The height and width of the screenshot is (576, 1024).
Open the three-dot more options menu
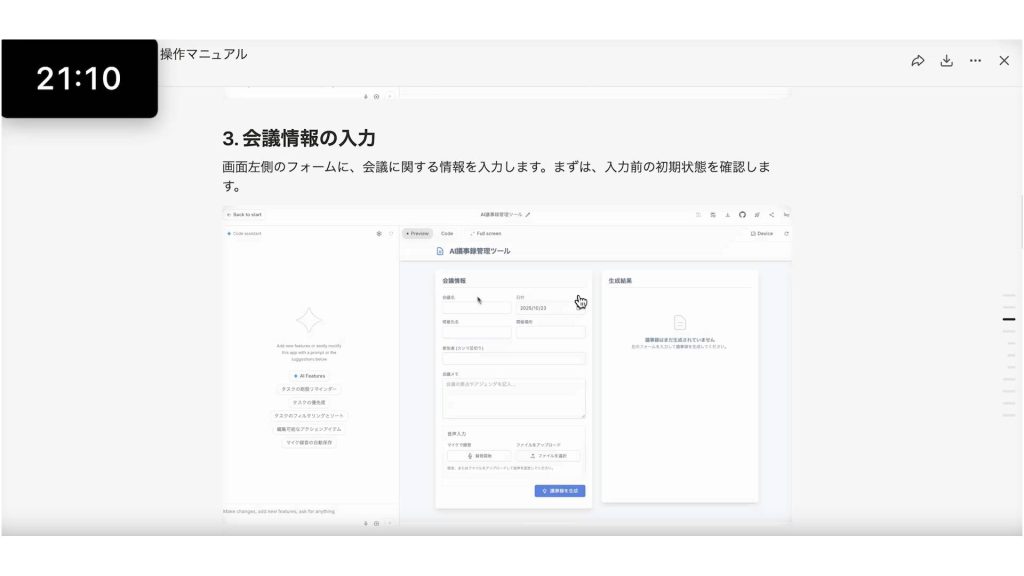[x=975, y=61]
